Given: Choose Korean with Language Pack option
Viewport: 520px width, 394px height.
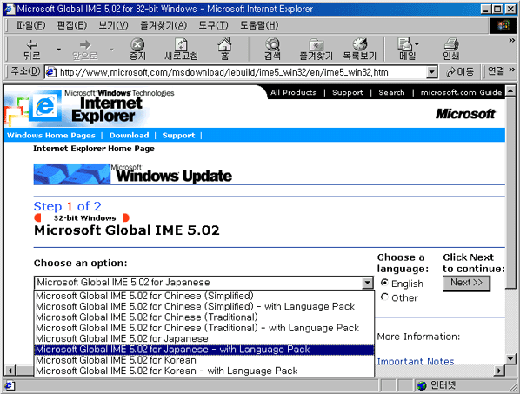Looking at the screenshot, I should click(x=204, y=371).
